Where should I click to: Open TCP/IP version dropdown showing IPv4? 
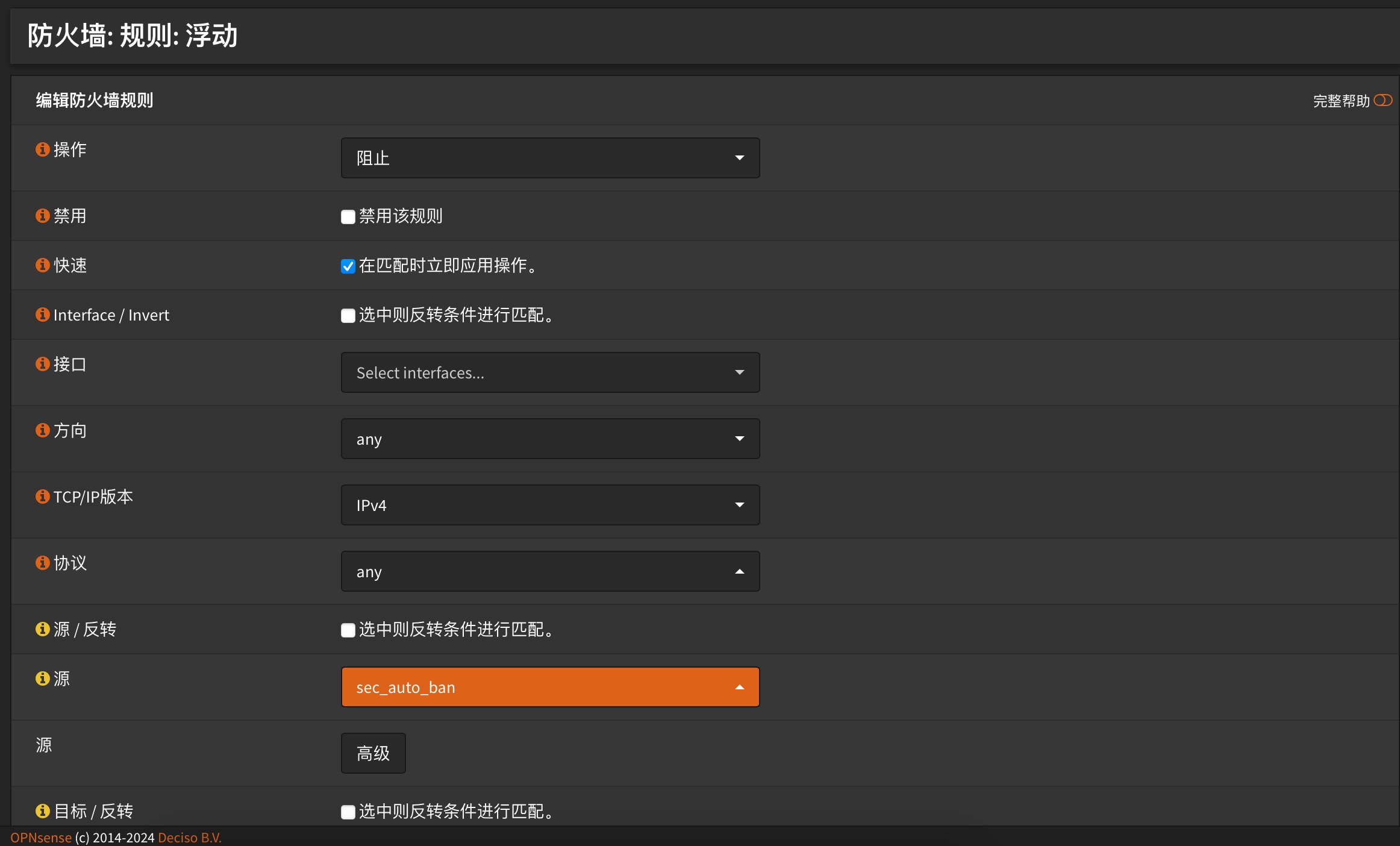click(550, 505)
